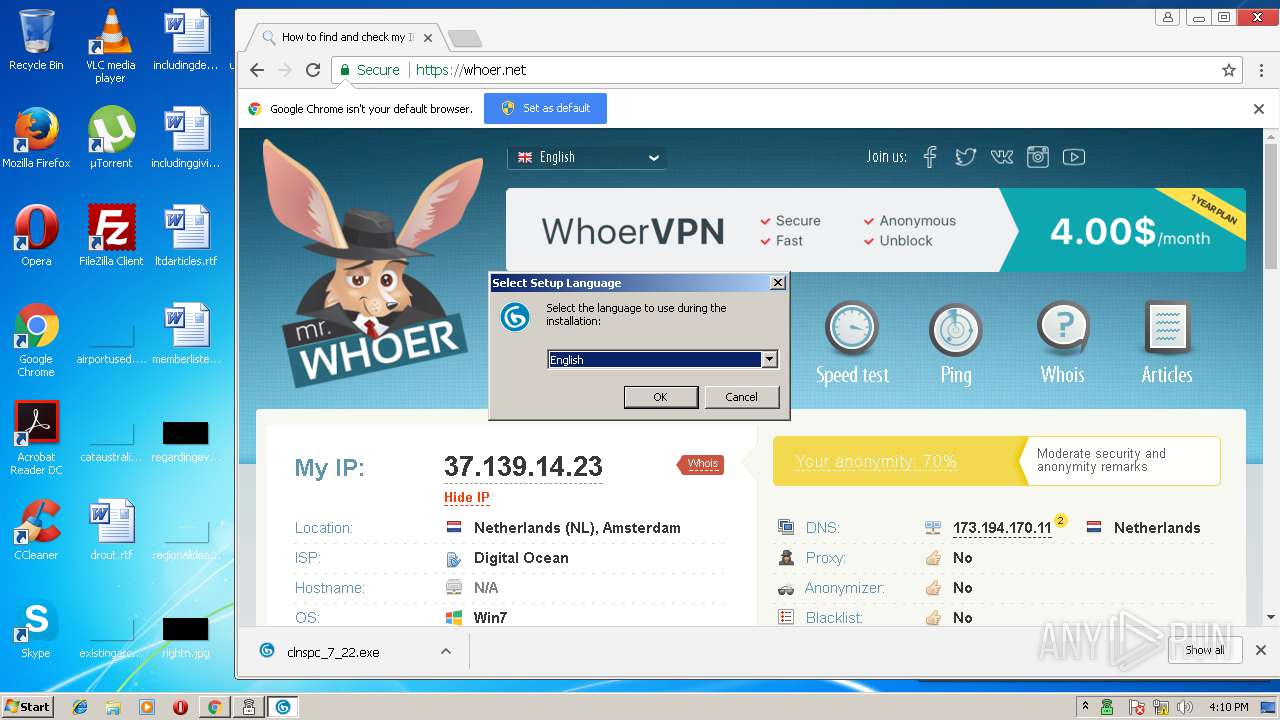This screenshot has height=720, width=1280.
Task: Open the Opera desktop shortcut
Action: tap(36, 236)
